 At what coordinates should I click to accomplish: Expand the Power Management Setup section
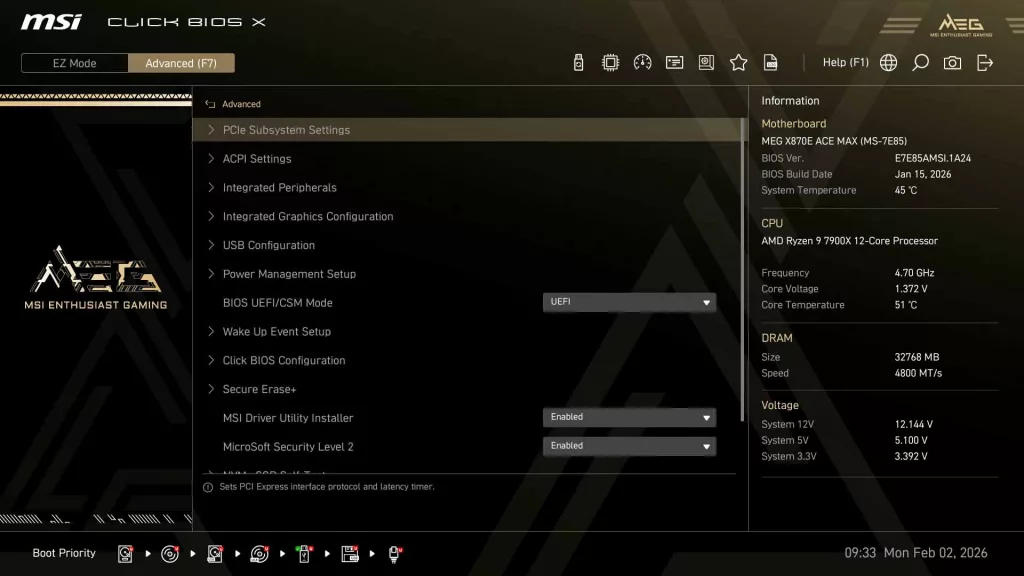pos(287,273)
